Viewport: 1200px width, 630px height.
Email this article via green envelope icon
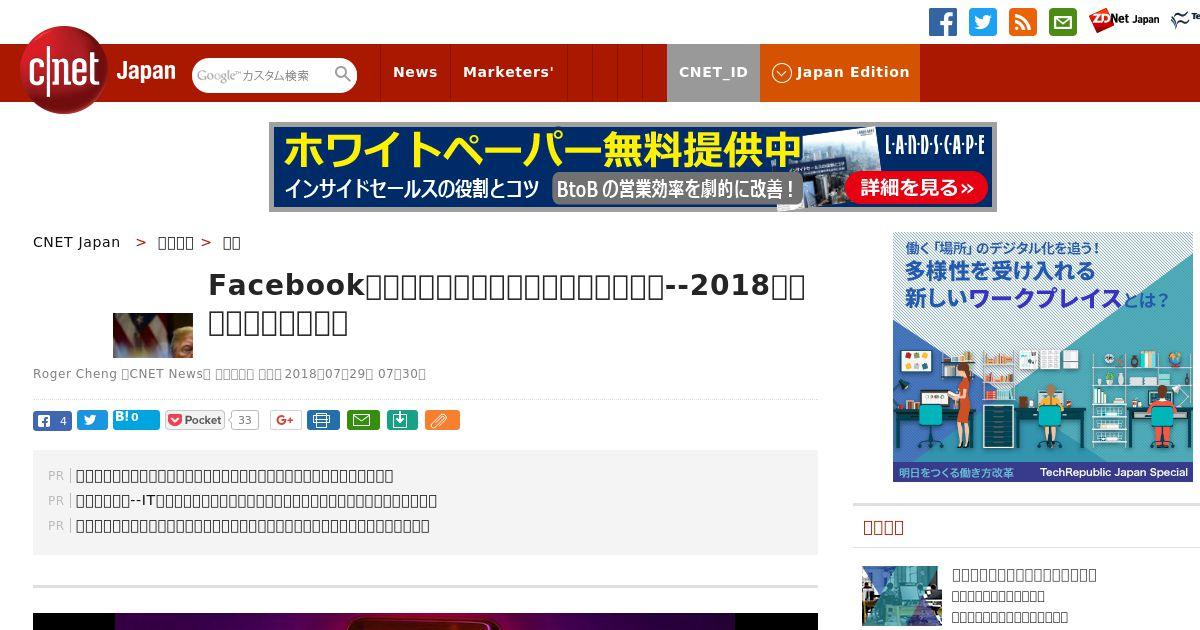363,420
